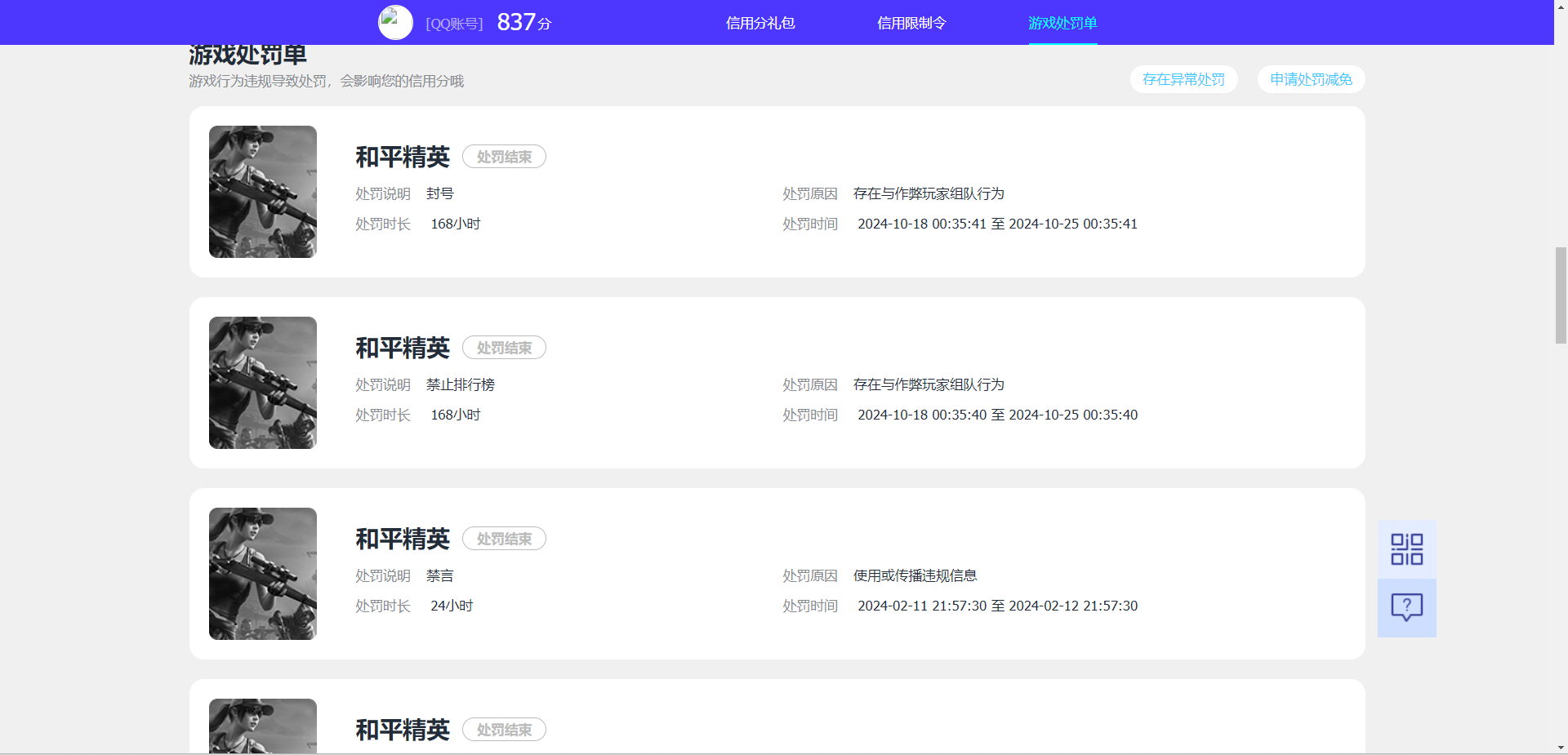Click 处罚结束 badge on the 禁言 record
1568x755 pixels.
504,539
